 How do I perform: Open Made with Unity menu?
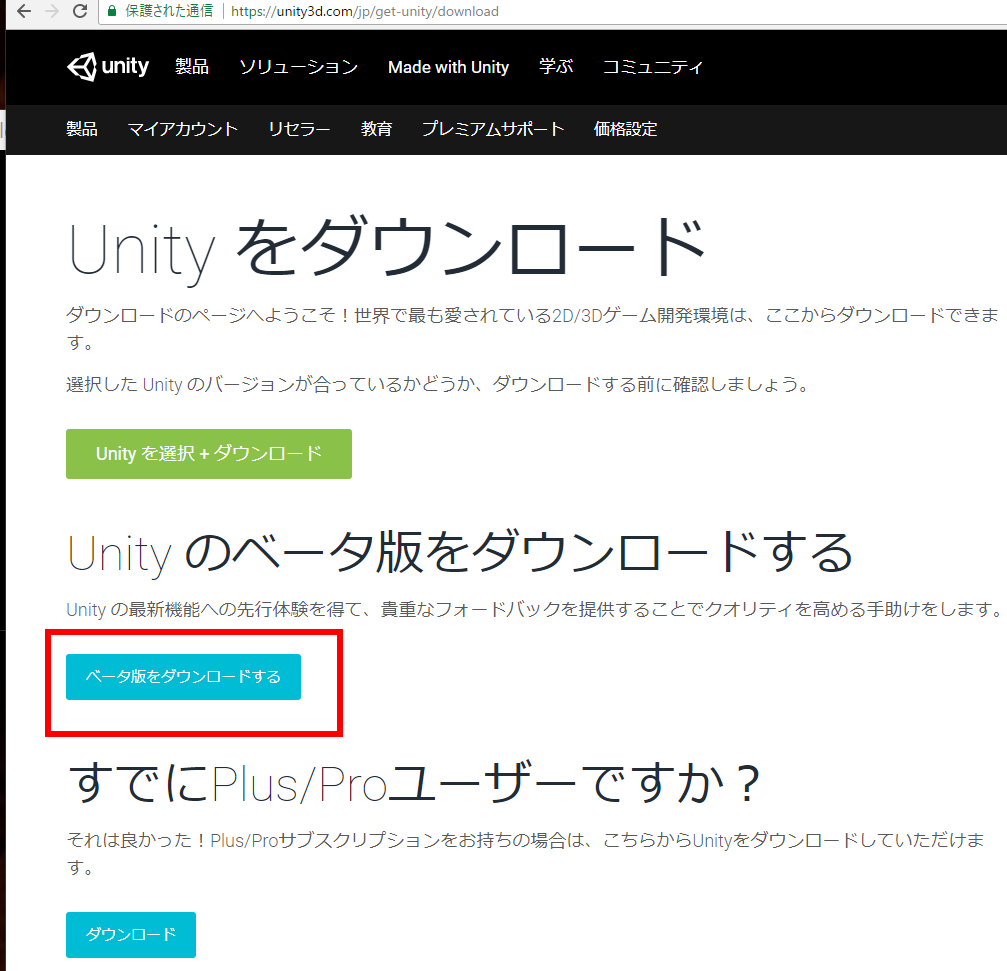[x=448, y=67]
